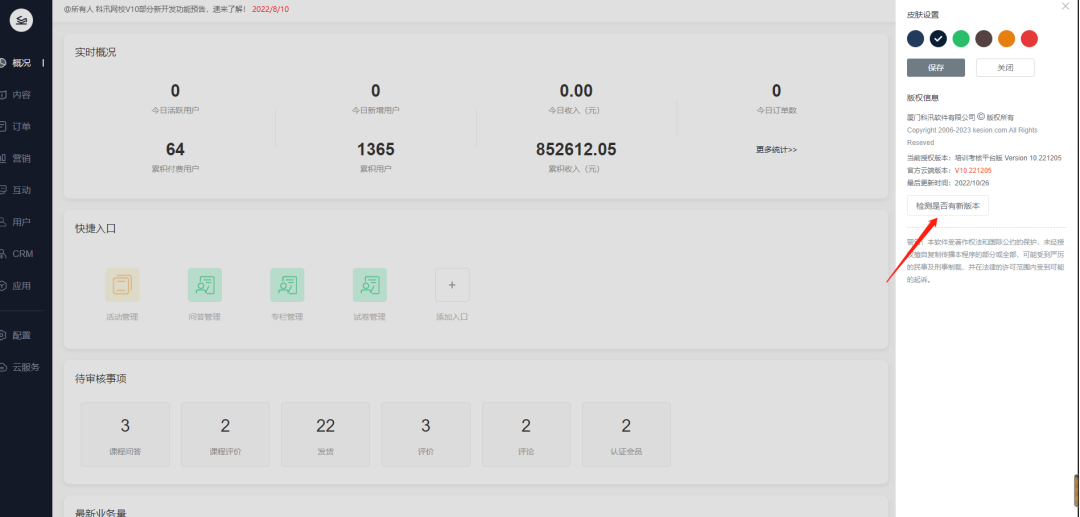
Task: Open 互动 in the sidebar
Action: point(21,190)
